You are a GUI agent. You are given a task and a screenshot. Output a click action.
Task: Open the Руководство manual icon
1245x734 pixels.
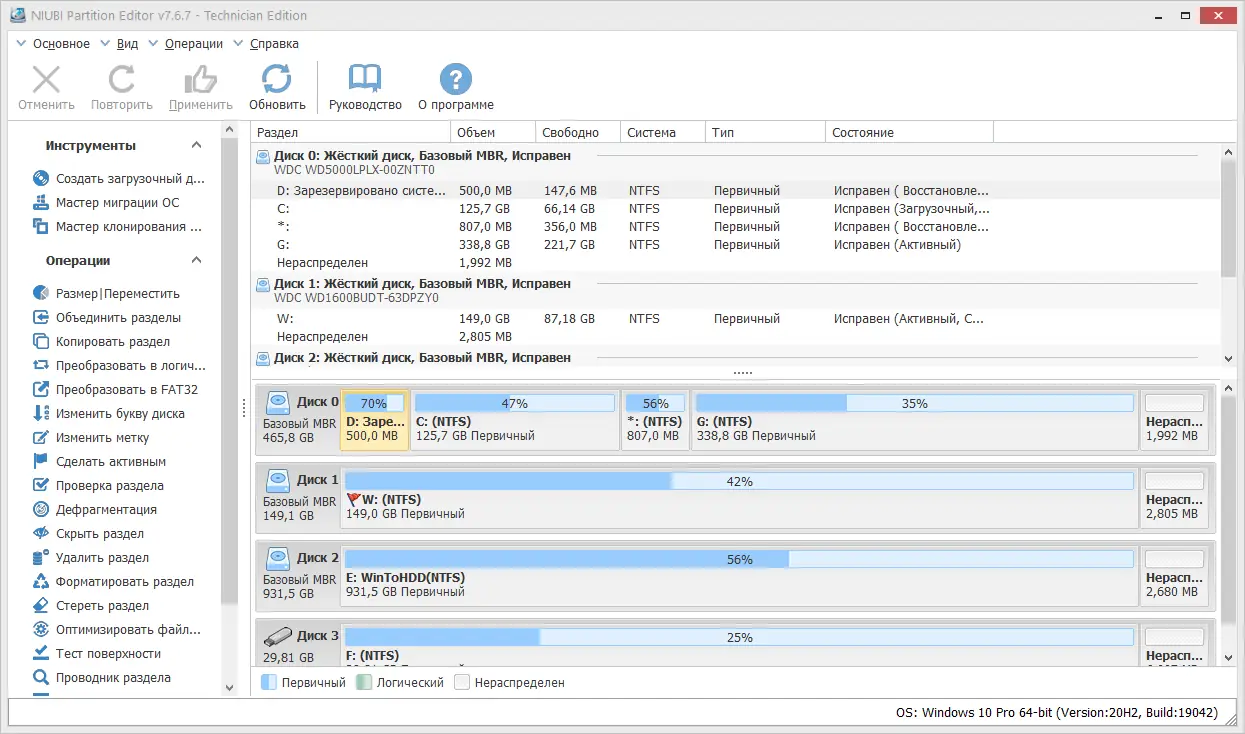(364, 79)
